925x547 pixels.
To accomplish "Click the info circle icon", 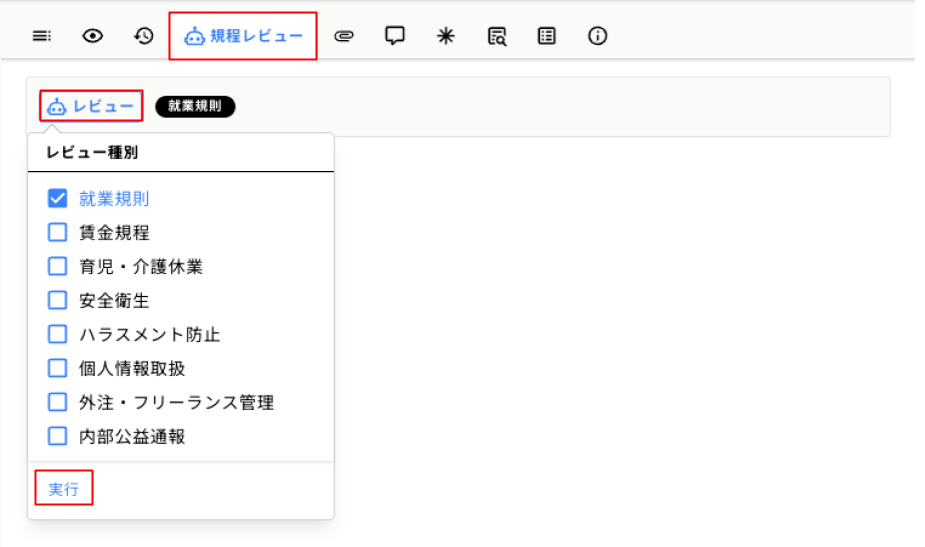I will (598, 36).
